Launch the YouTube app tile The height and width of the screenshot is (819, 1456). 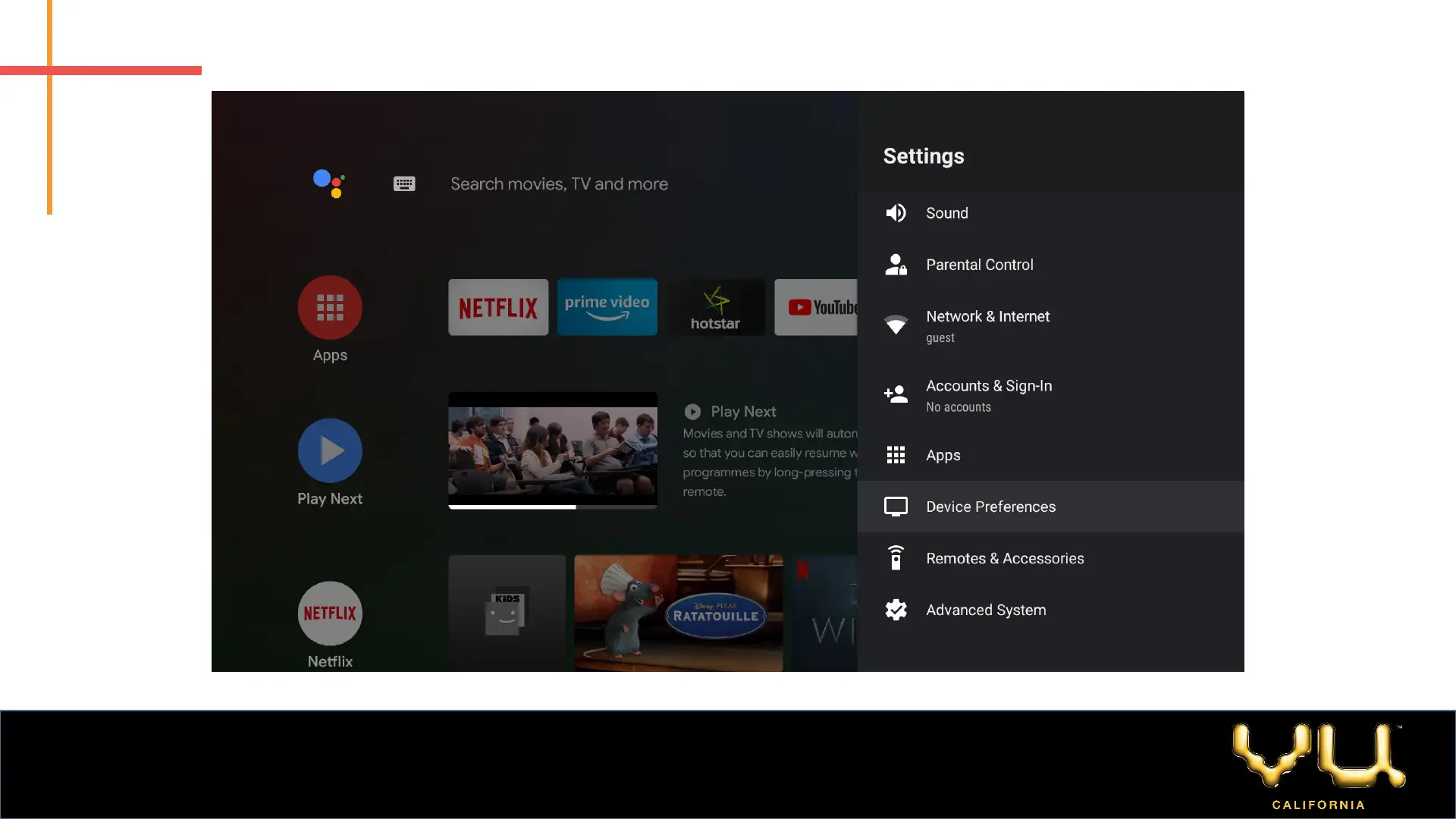pos(817,307)
